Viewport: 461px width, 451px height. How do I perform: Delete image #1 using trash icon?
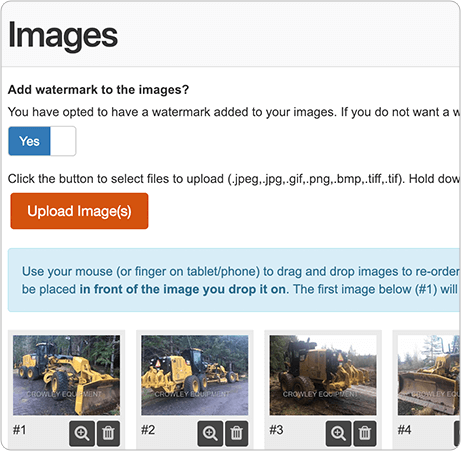coord(108,433)
